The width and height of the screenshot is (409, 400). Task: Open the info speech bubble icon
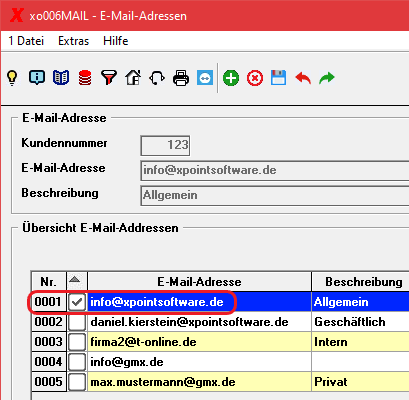(37, 78)
